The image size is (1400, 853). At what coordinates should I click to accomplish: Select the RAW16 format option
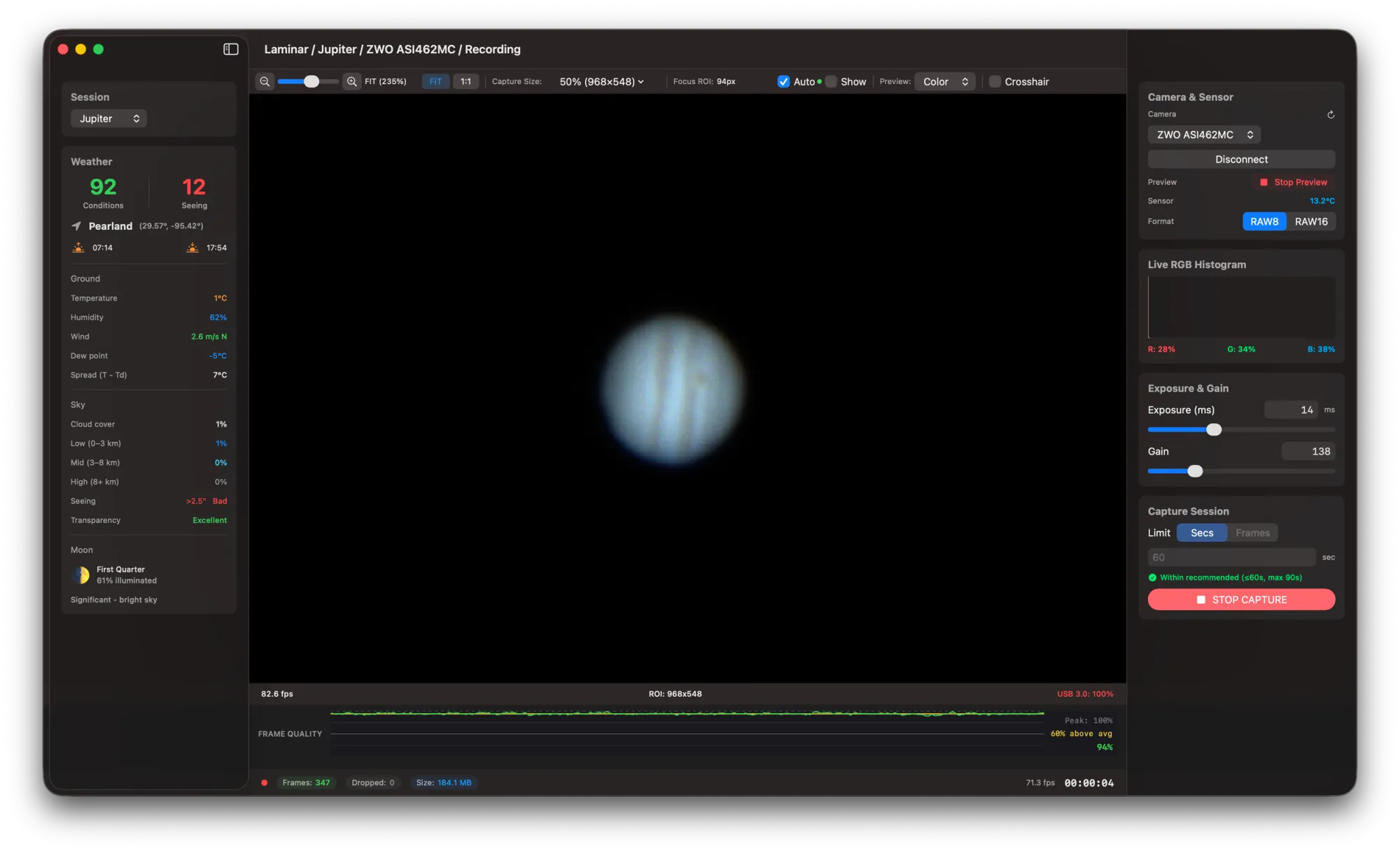1310,221
